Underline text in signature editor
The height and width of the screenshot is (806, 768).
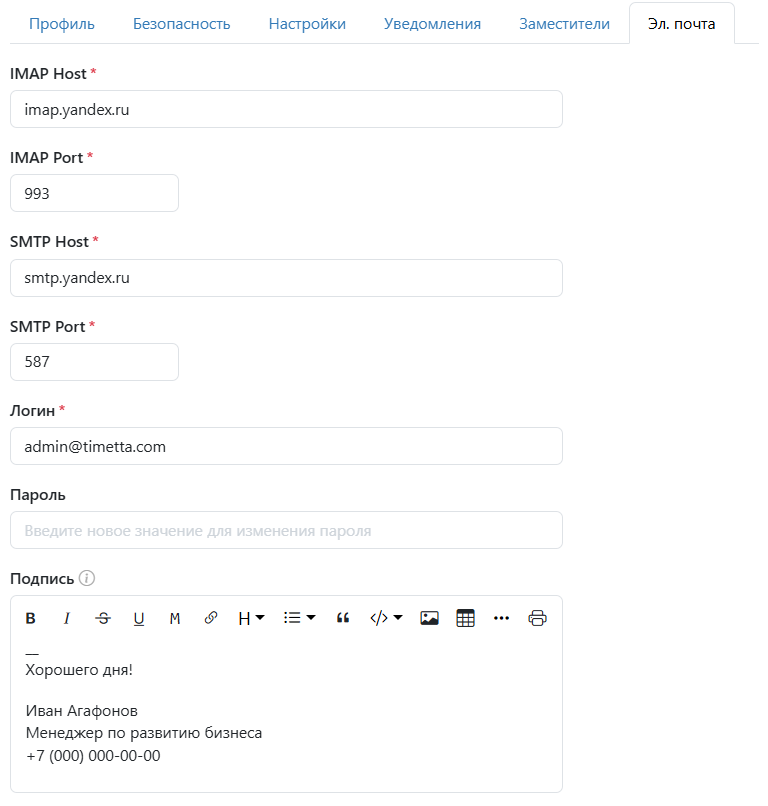coord(139,618)
